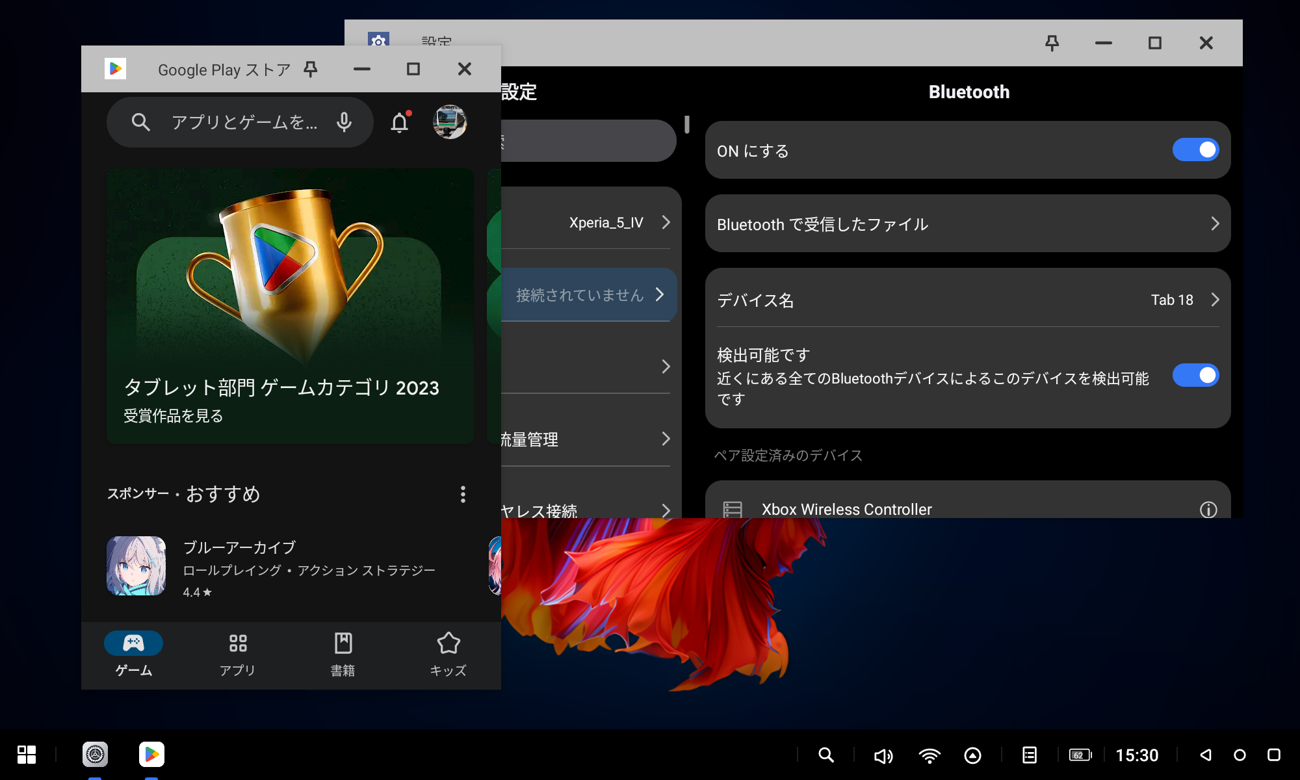This screenshot has width=1300, height=780.
Task: Switch to the ゲーム tab
Action: point(134,655)
